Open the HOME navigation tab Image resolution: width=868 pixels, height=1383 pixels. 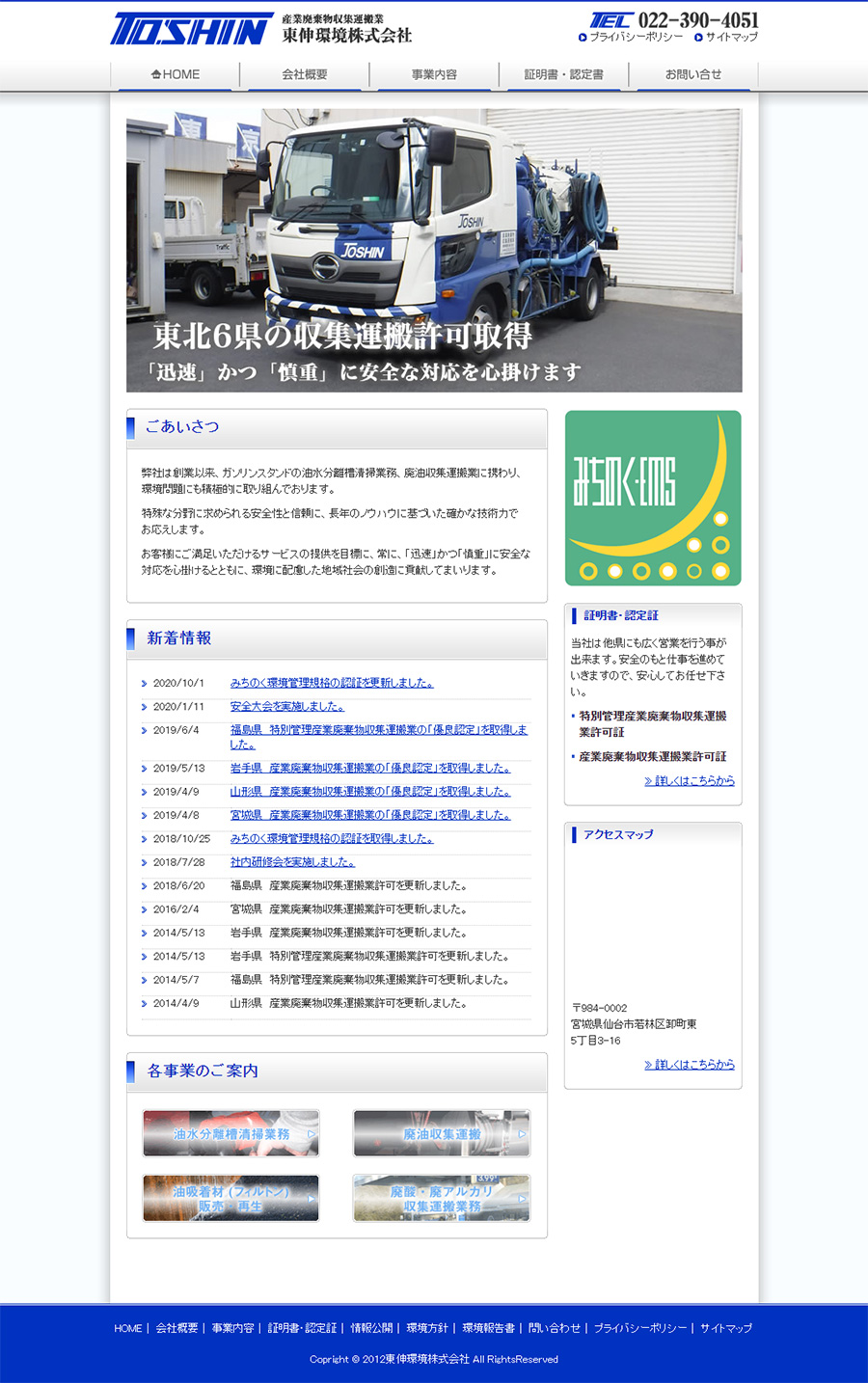pos(176,74)
